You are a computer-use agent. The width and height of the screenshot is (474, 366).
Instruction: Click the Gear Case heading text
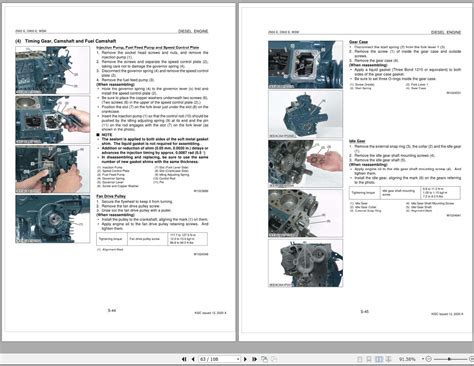[358, 42]
